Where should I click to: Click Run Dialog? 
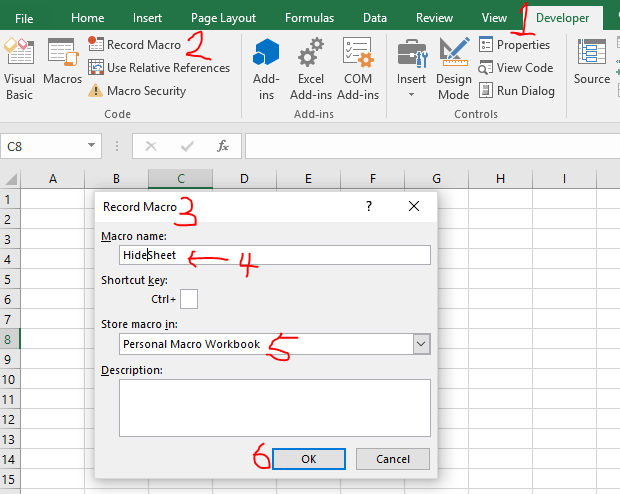[517, 91]
